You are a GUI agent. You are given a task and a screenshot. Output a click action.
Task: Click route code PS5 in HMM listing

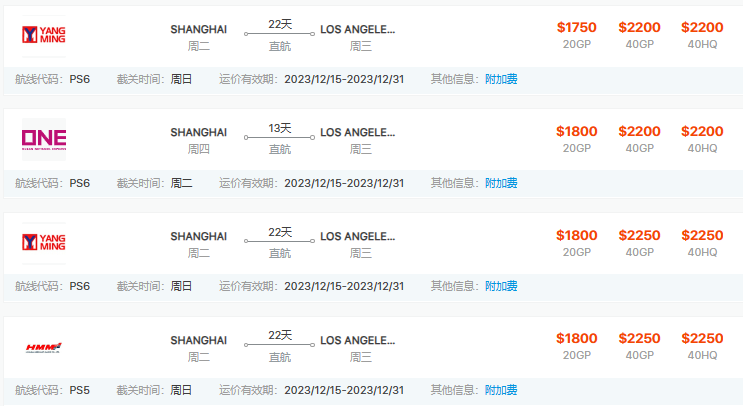pos(80,390)
